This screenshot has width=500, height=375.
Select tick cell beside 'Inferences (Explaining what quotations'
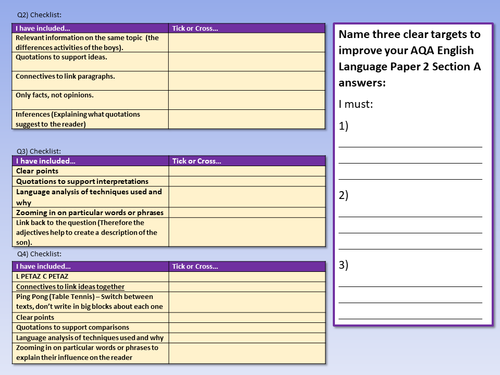click(247, 119)
